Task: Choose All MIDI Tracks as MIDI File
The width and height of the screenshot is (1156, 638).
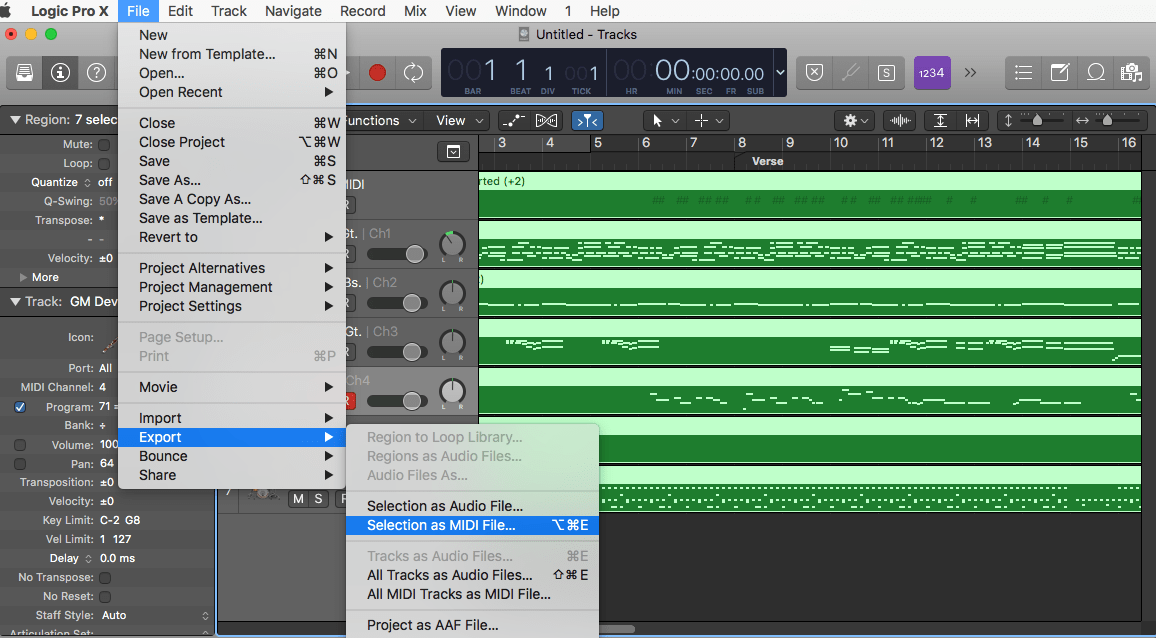Action: click(x=472, y=594)
